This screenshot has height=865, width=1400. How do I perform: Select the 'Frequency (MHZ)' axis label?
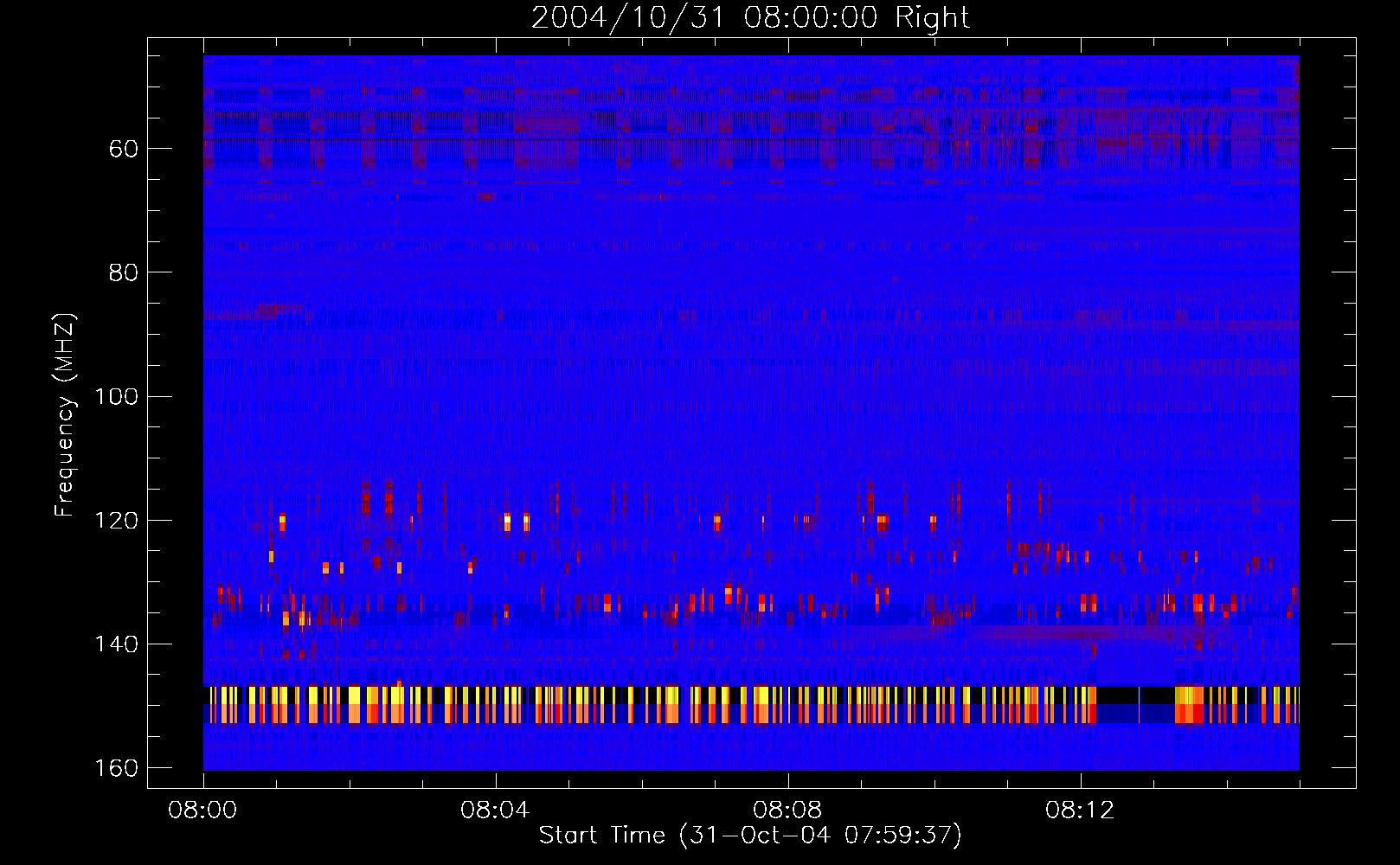(x=65, y=415)
